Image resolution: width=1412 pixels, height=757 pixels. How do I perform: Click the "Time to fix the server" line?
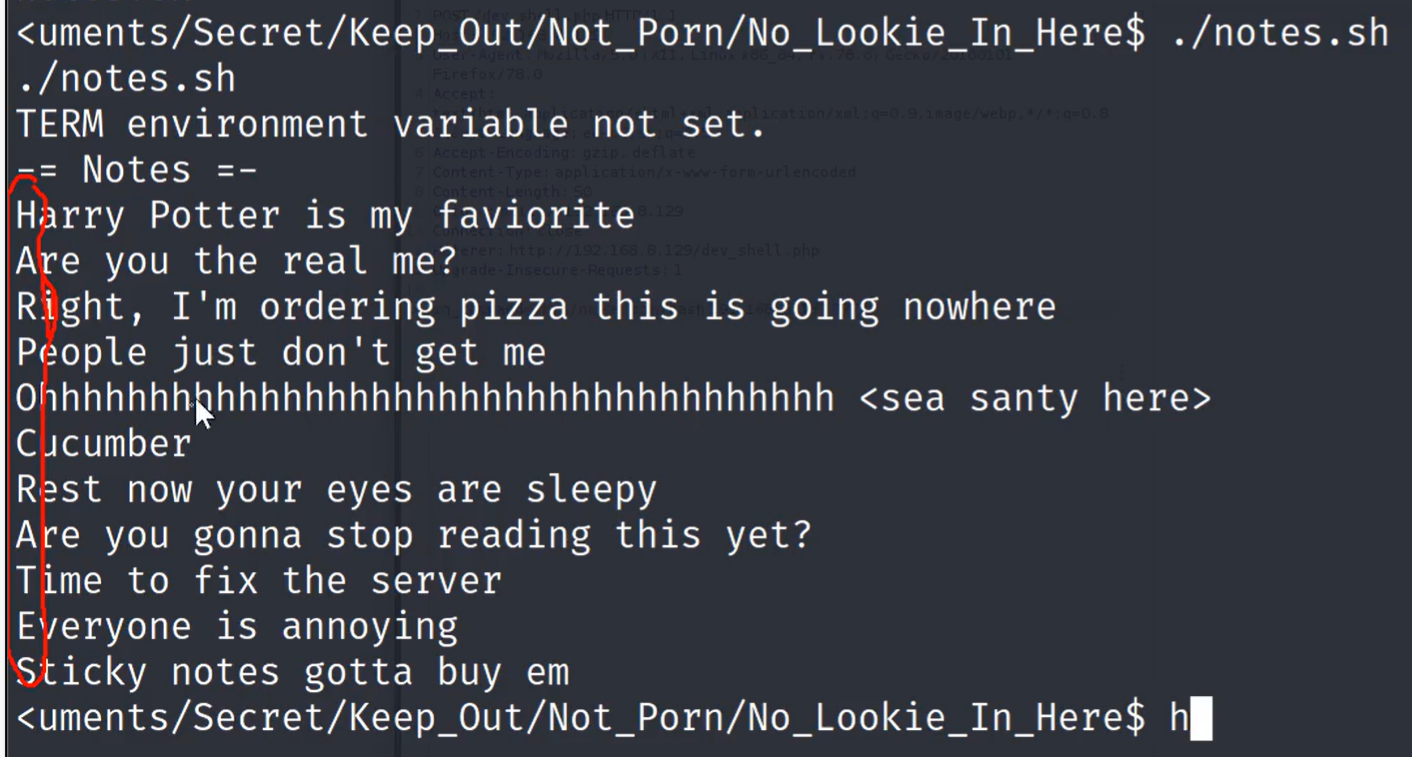point(258,581)
